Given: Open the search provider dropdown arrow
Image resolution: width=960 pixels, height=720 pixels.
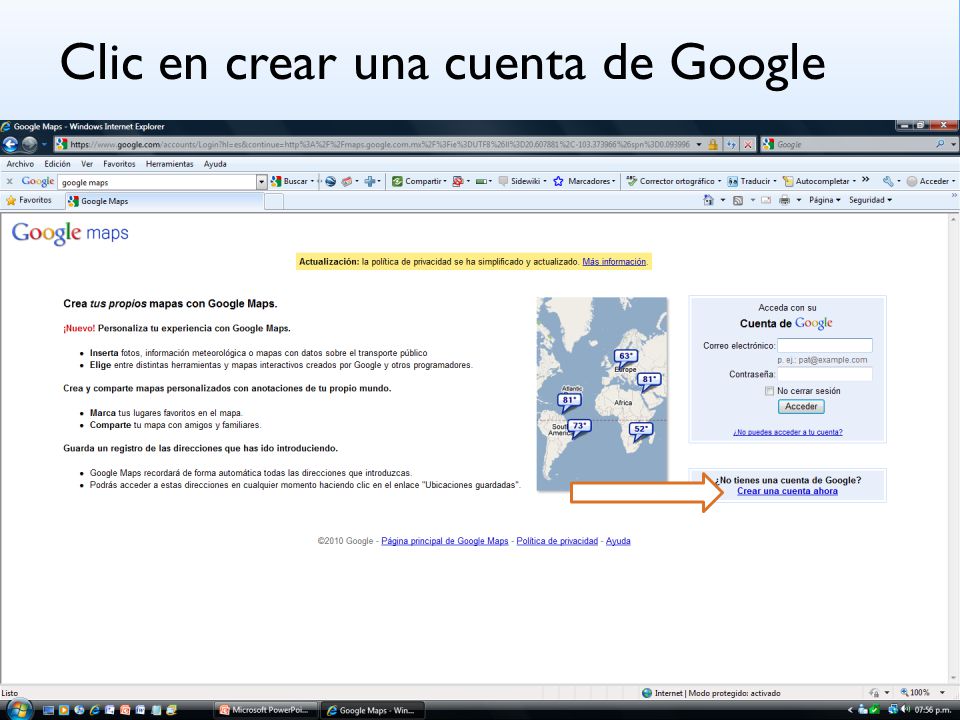Looking at the screenshot, I should [953, 144].
